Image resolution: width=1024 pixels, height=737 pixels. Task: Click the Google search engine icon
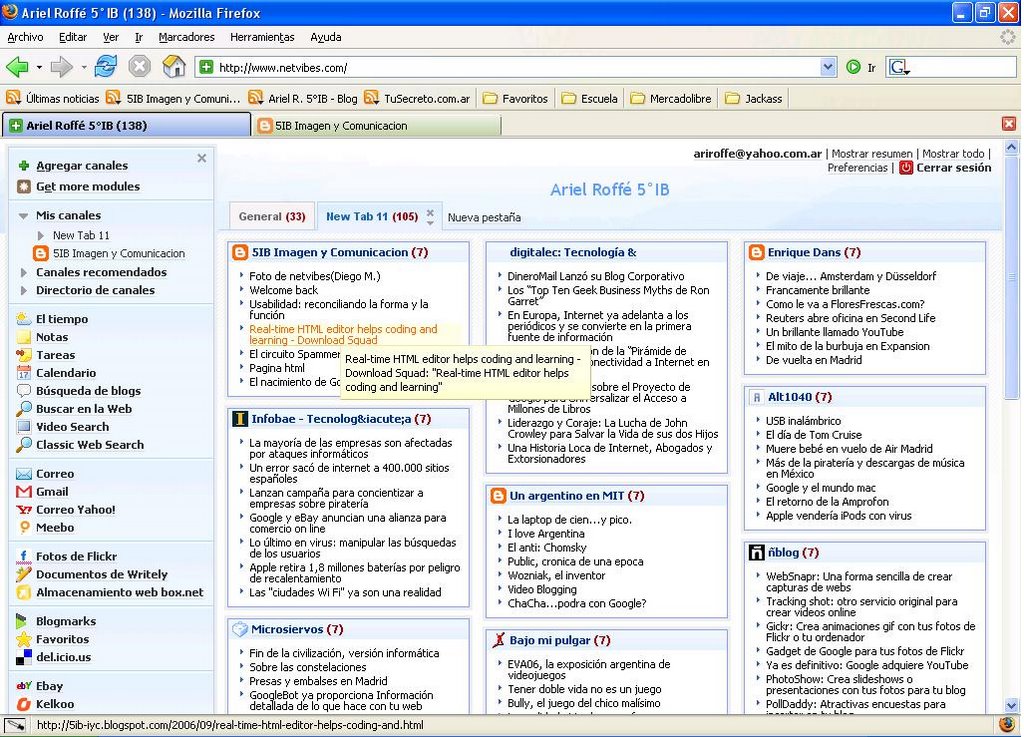tap(899, 67)
